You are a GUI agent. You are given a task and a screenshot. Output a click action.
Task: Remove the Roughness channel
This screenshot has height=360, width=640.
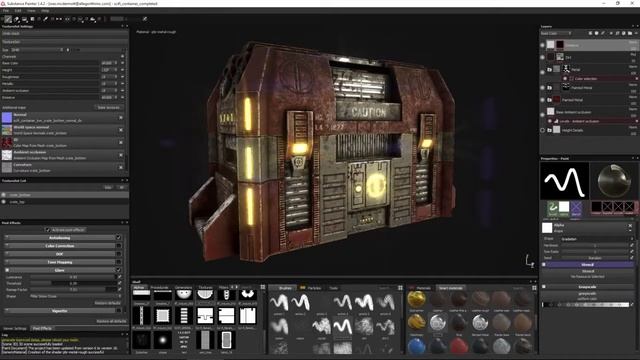[122, 77]
